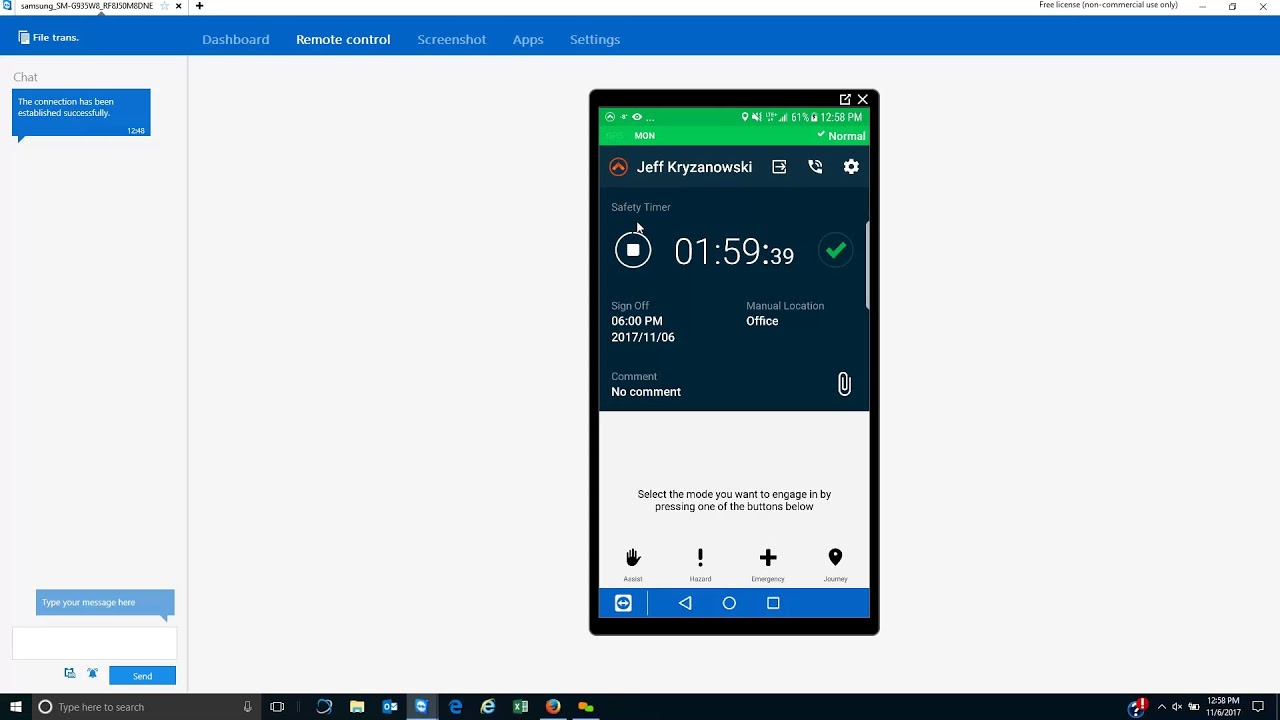Tap the Normal status indicator
Viewport: 1280px width, 720px height.
(841, 136)
